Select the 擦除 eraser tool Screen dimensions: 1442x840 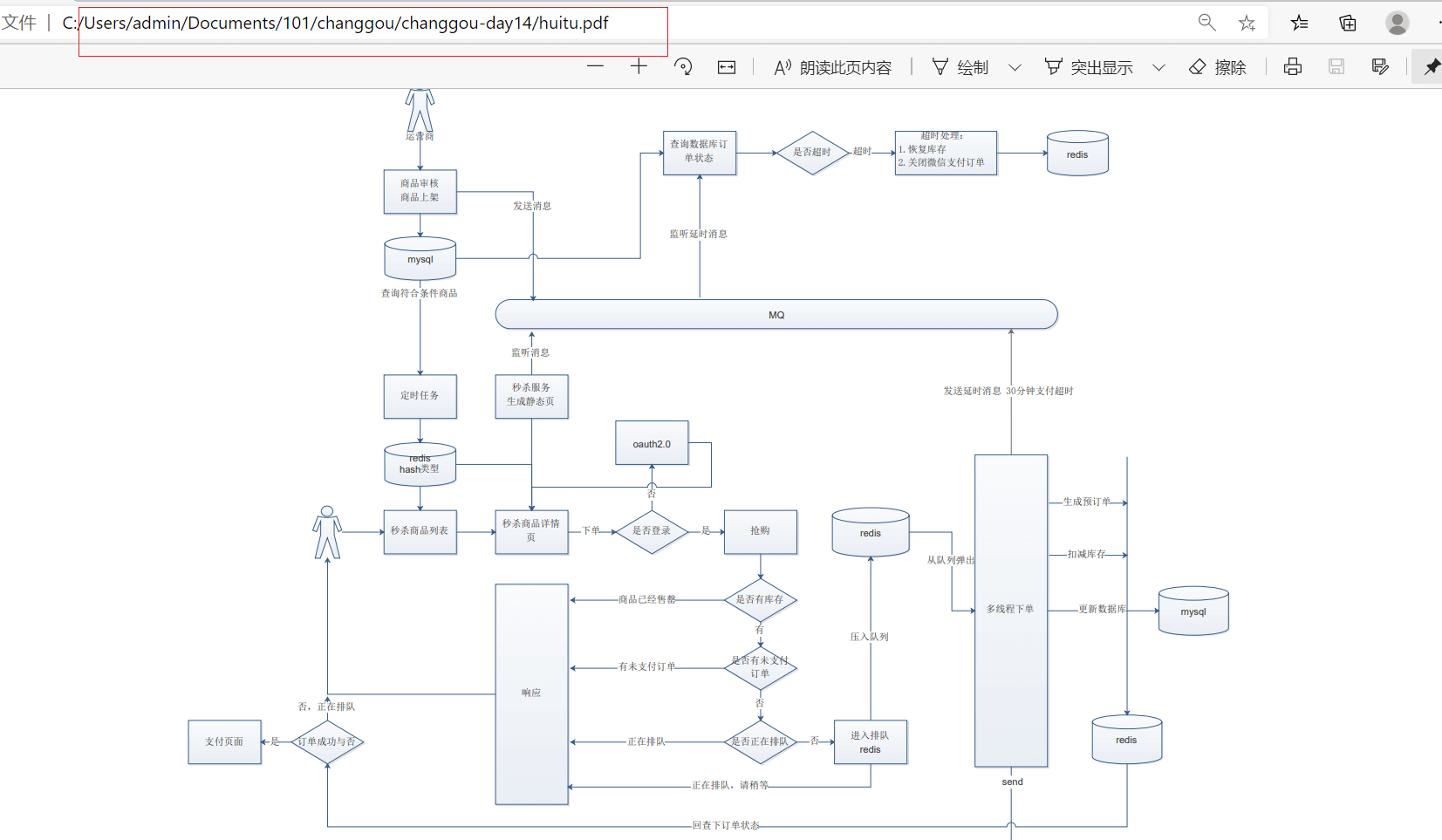1218,67
